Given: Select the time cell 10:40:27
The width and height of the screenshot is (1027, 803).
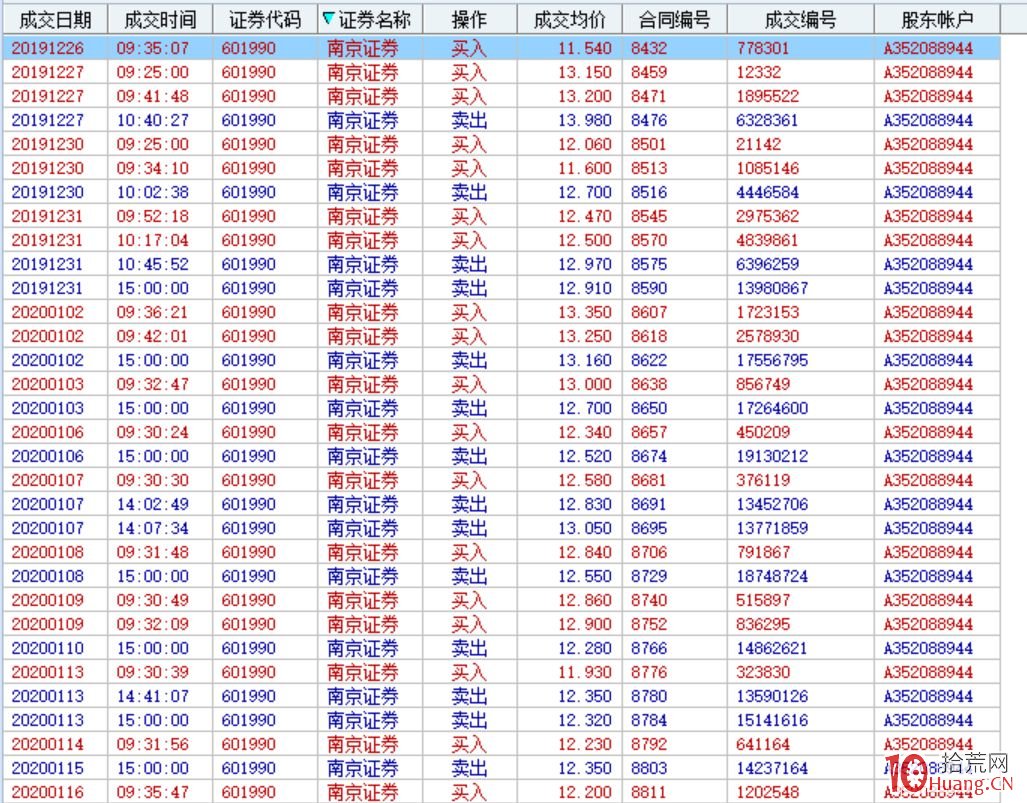Looking at the screenshot, I should [153, 121].
